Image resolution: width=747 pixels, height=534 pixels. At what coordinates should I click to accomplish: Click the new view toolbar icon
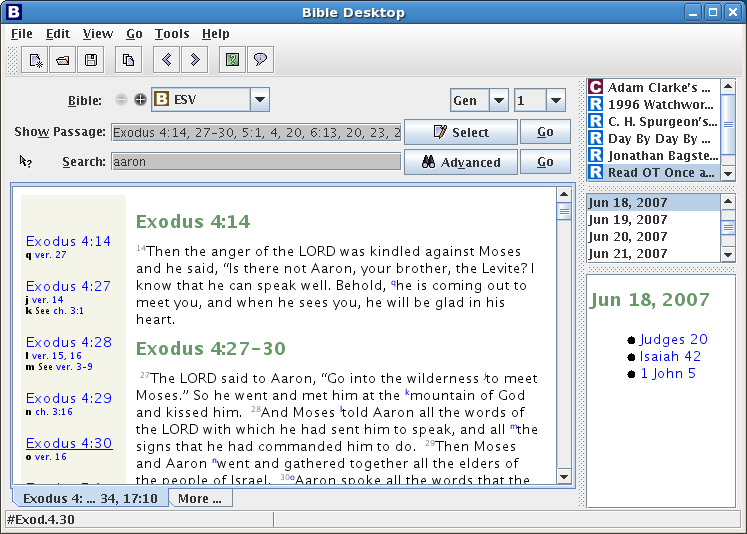[x=35, y=60]
